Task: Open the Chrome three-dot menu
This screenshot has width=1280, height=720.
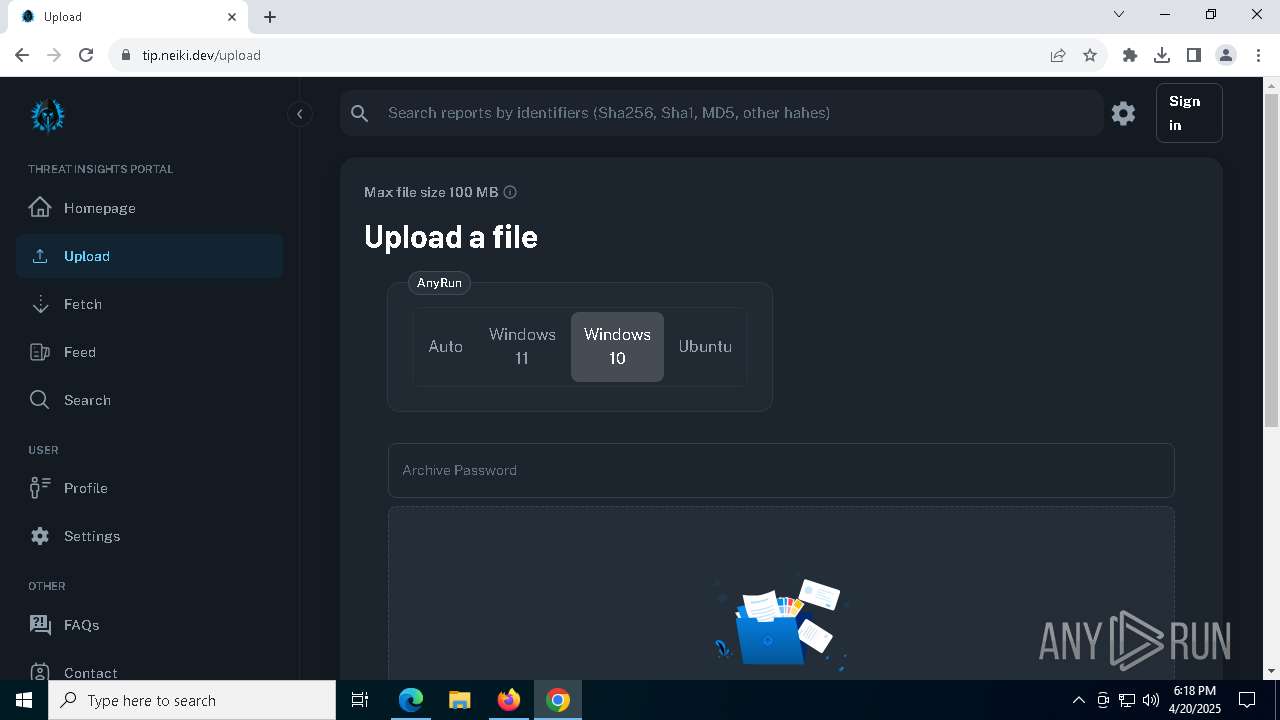Action: pyautogui.click(x=1258, y=55)
